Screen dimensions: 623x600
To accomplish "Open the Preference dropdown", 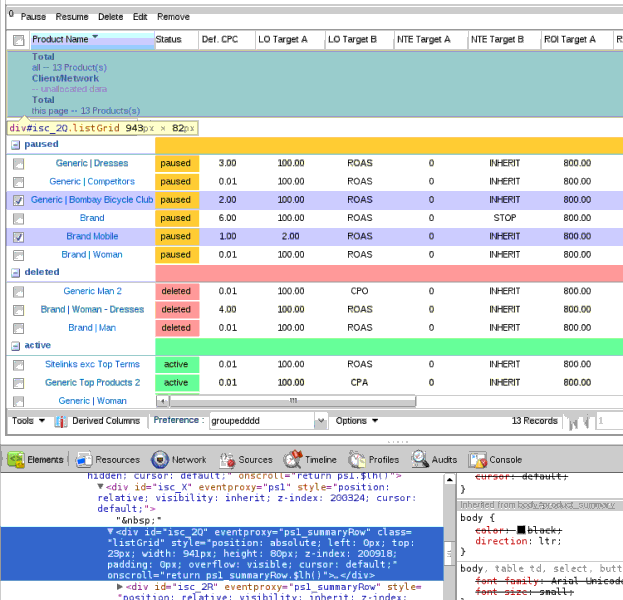I will point(319,422).
